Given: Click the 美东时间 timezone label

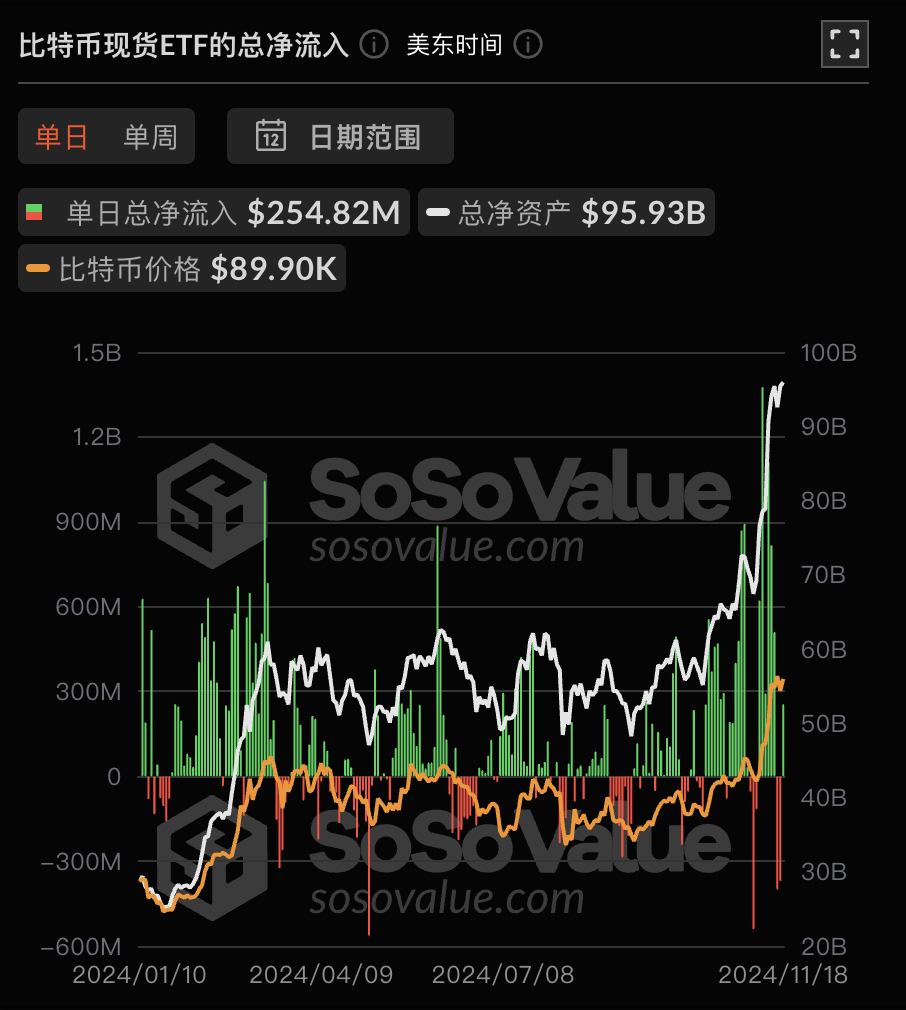Looking at the screenshot, I should (455, 45).
